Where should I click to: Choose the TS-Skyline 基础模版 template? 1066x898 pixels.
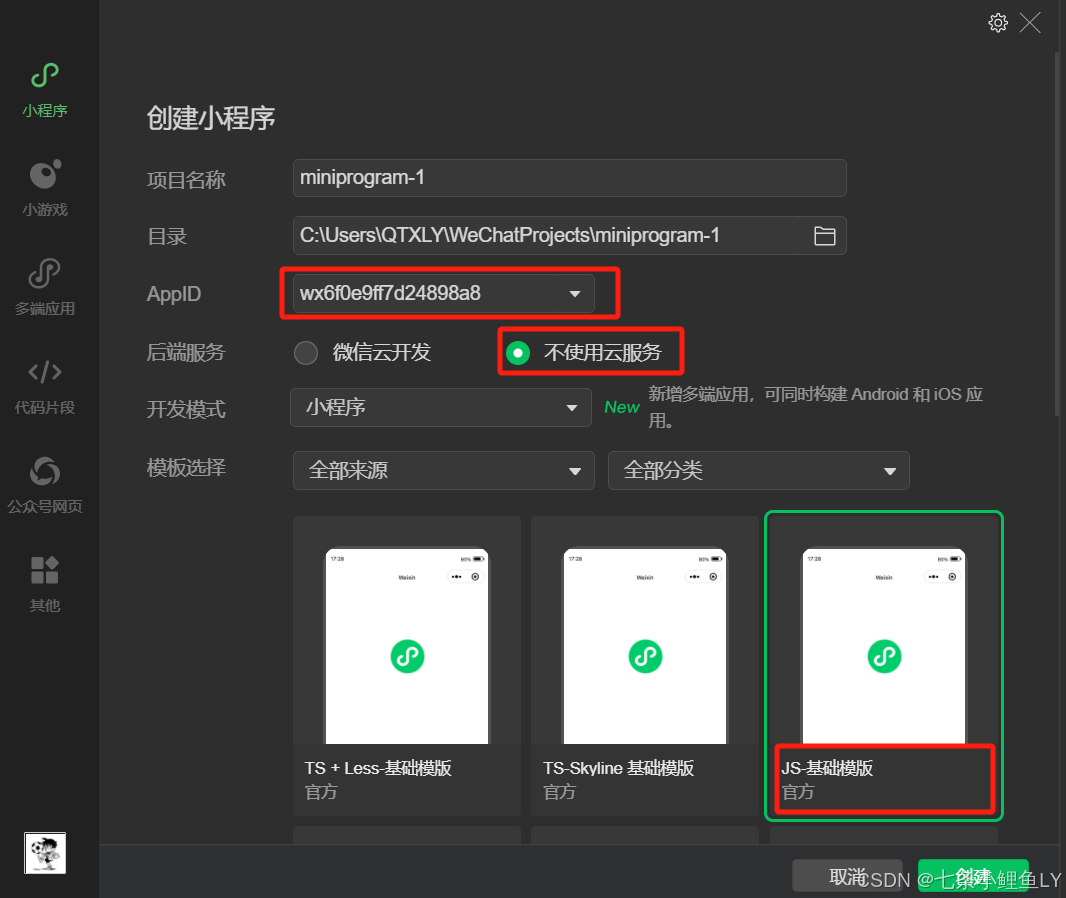[644, 666]
